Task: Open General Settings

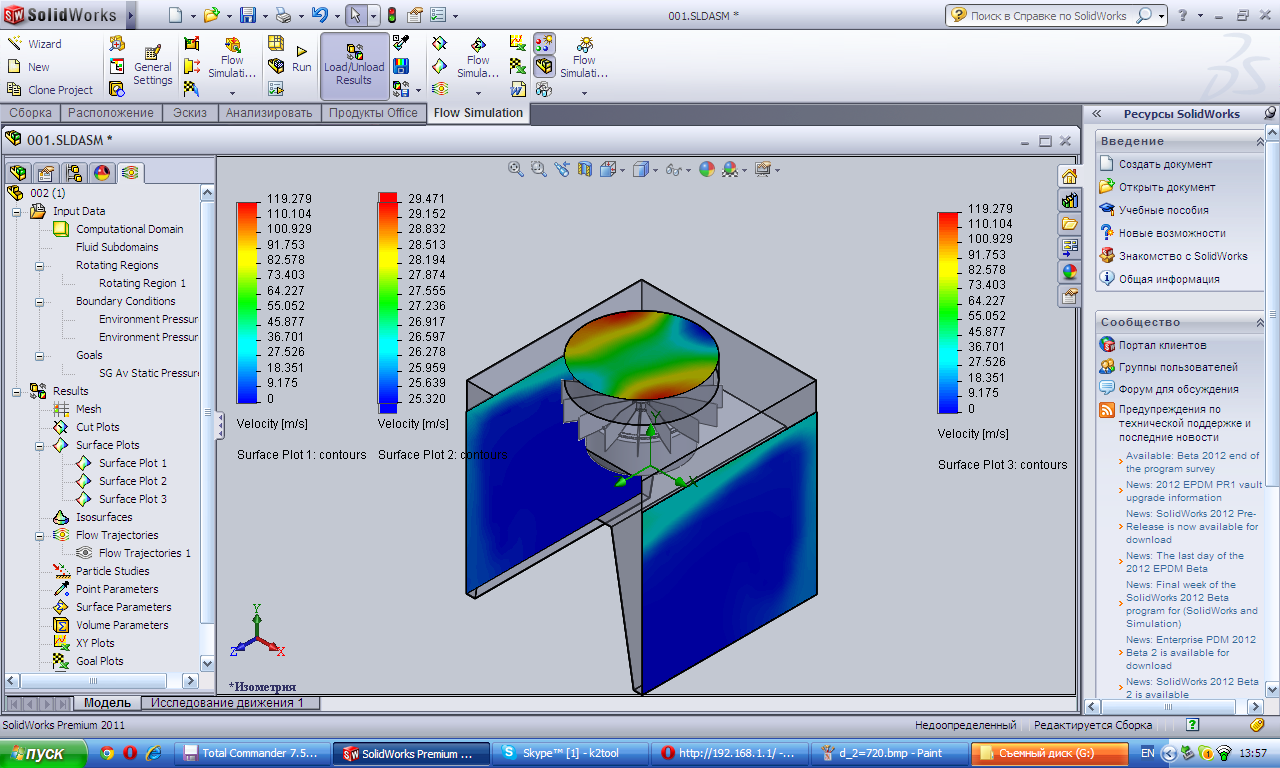Action: [152, 65]
